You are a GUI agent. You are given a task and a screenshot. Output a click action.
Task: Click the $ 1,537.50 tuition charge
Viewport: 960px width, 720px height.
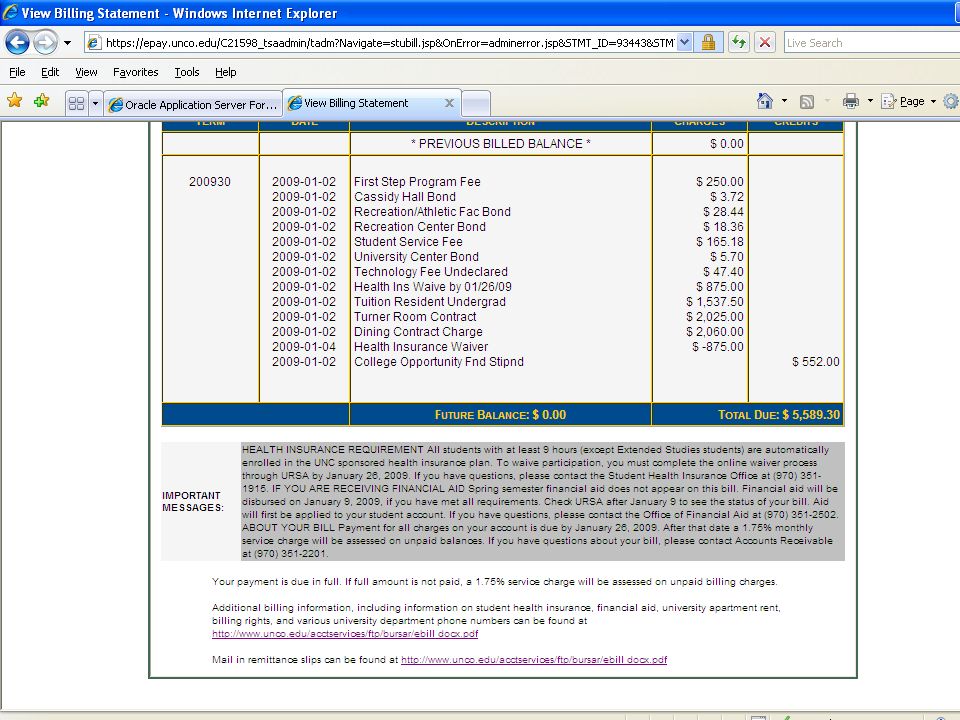coord(714,302)
